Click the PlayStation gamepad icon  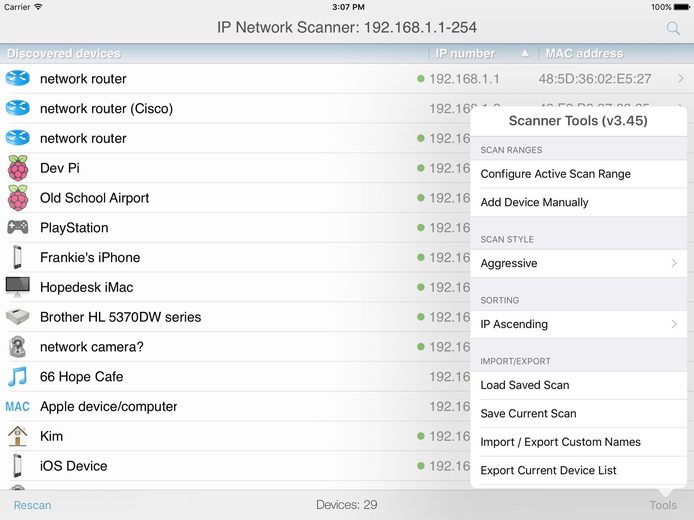[x=18, y=227]
